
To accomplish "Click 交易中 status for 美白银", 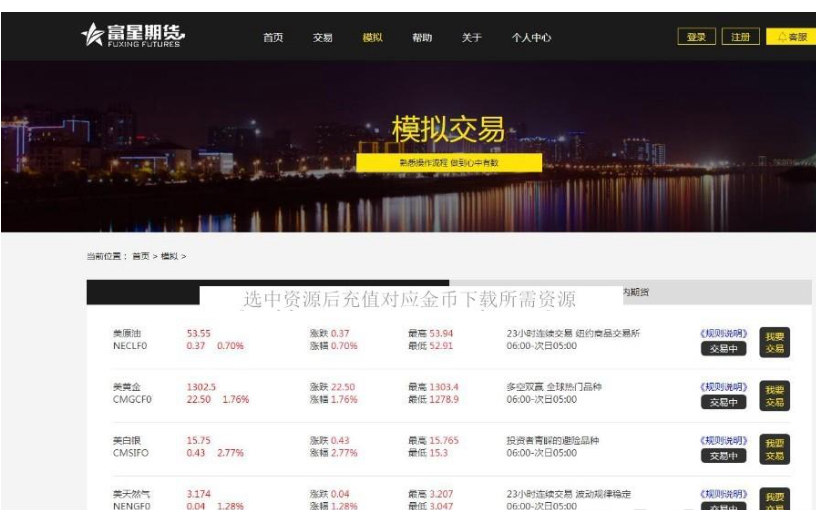I will [x=723, y=456].
